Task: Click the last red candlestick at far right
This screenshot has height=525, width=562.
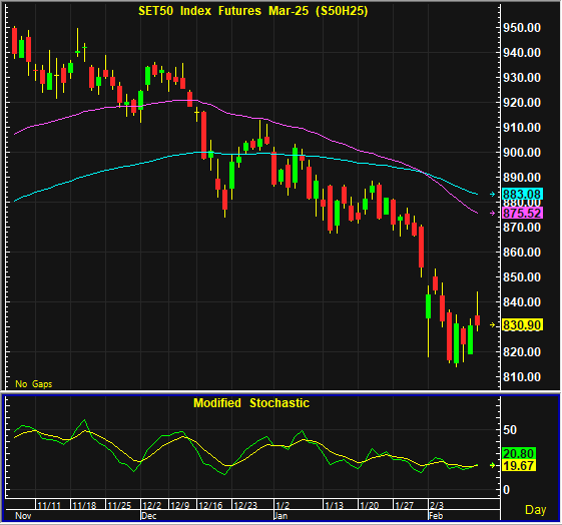Action: tap(477, 320)
